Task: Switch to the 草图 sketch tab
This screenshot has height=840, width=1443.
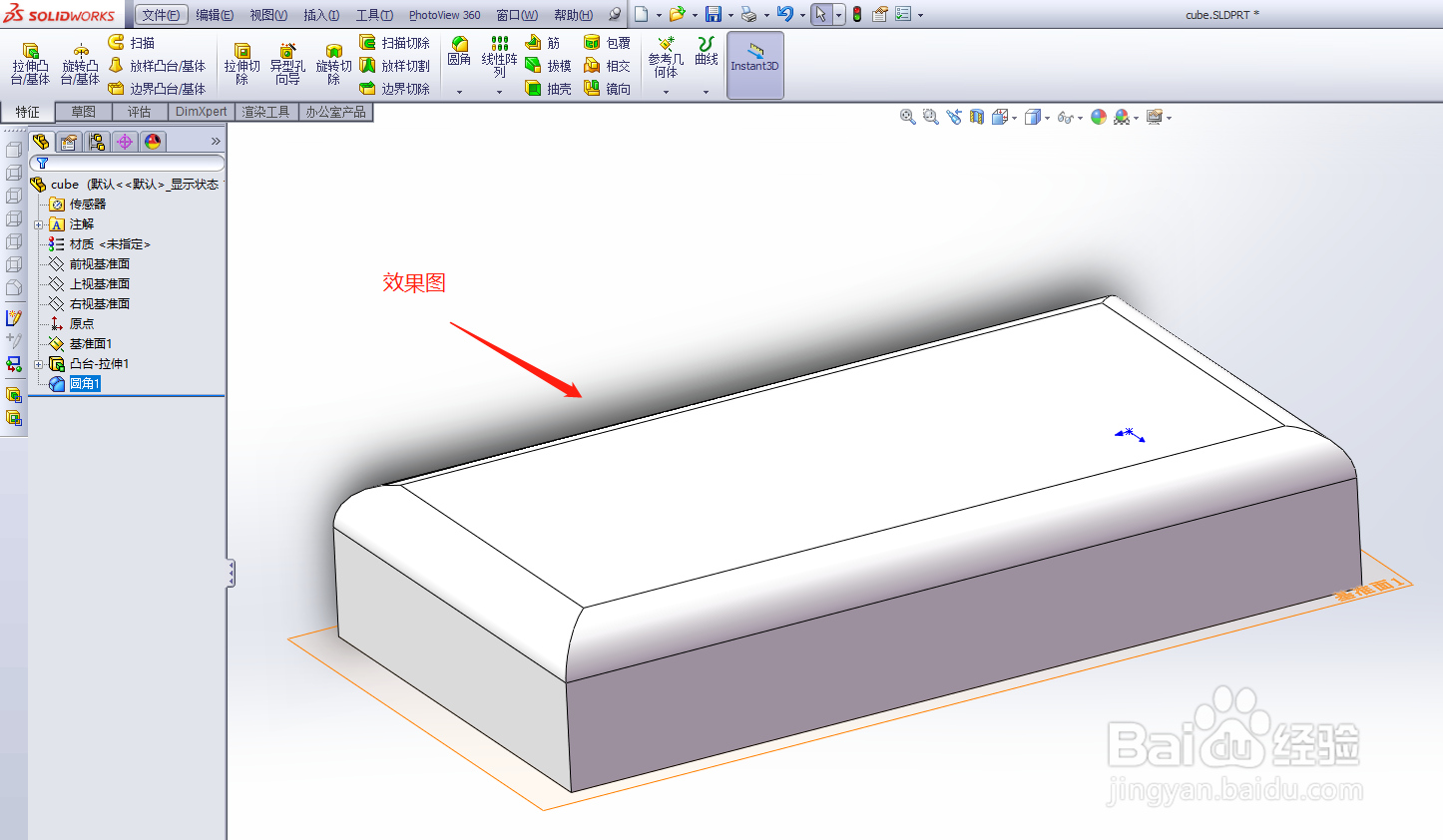Action: pos(84,112)
